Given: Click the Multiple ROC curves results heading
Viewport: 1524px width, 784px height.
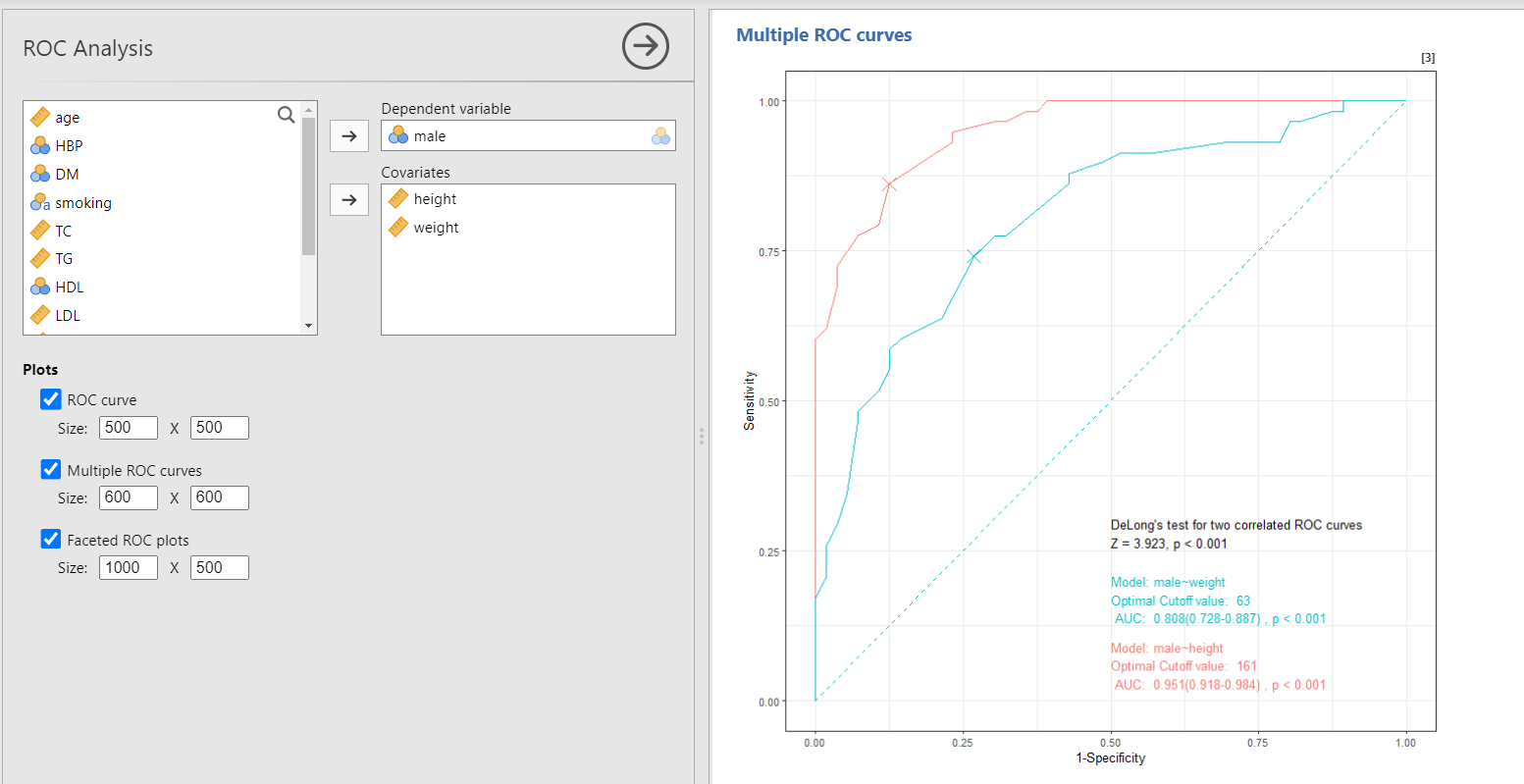Looking at the screenshot, I should [x=823, y=35].
